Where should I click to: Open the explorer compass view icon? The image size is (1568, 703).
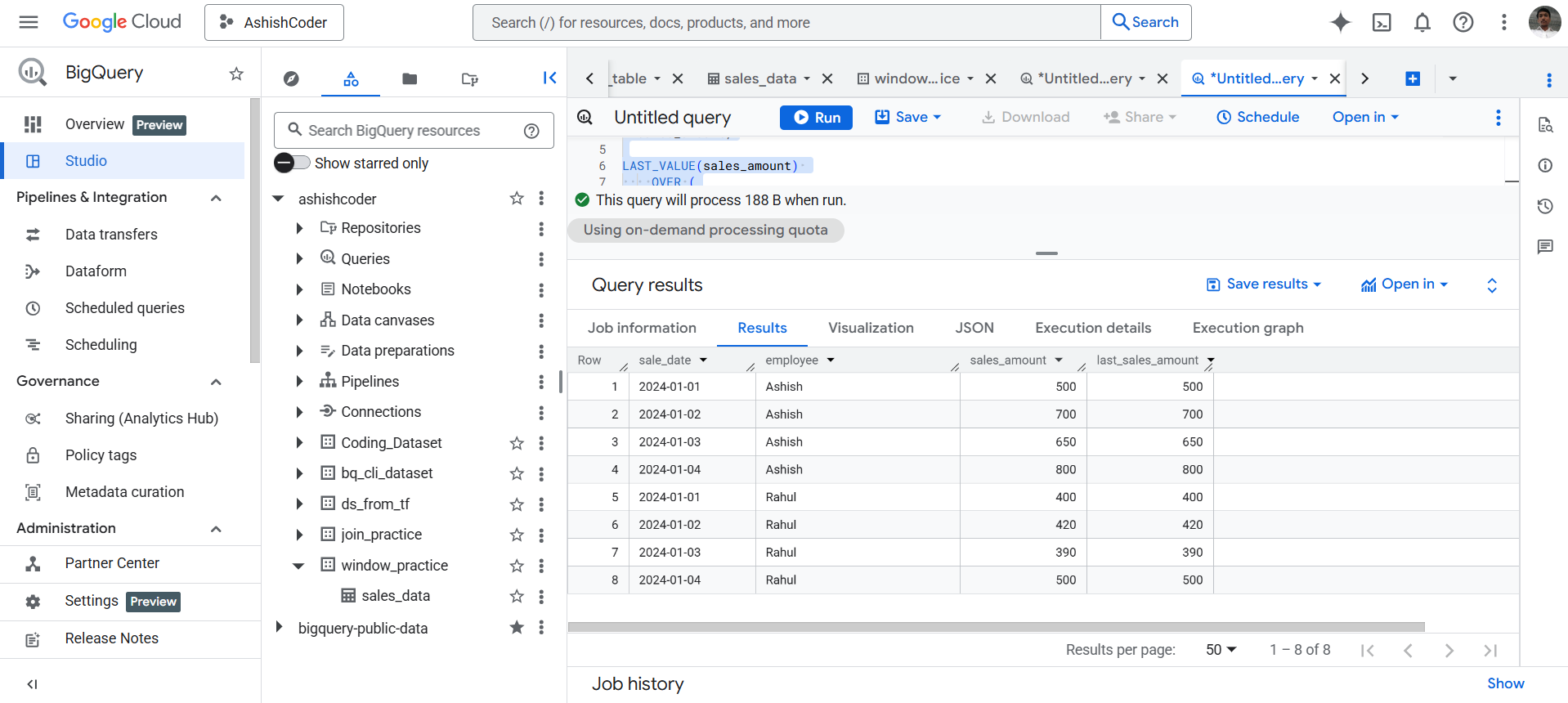pos(291,78)
